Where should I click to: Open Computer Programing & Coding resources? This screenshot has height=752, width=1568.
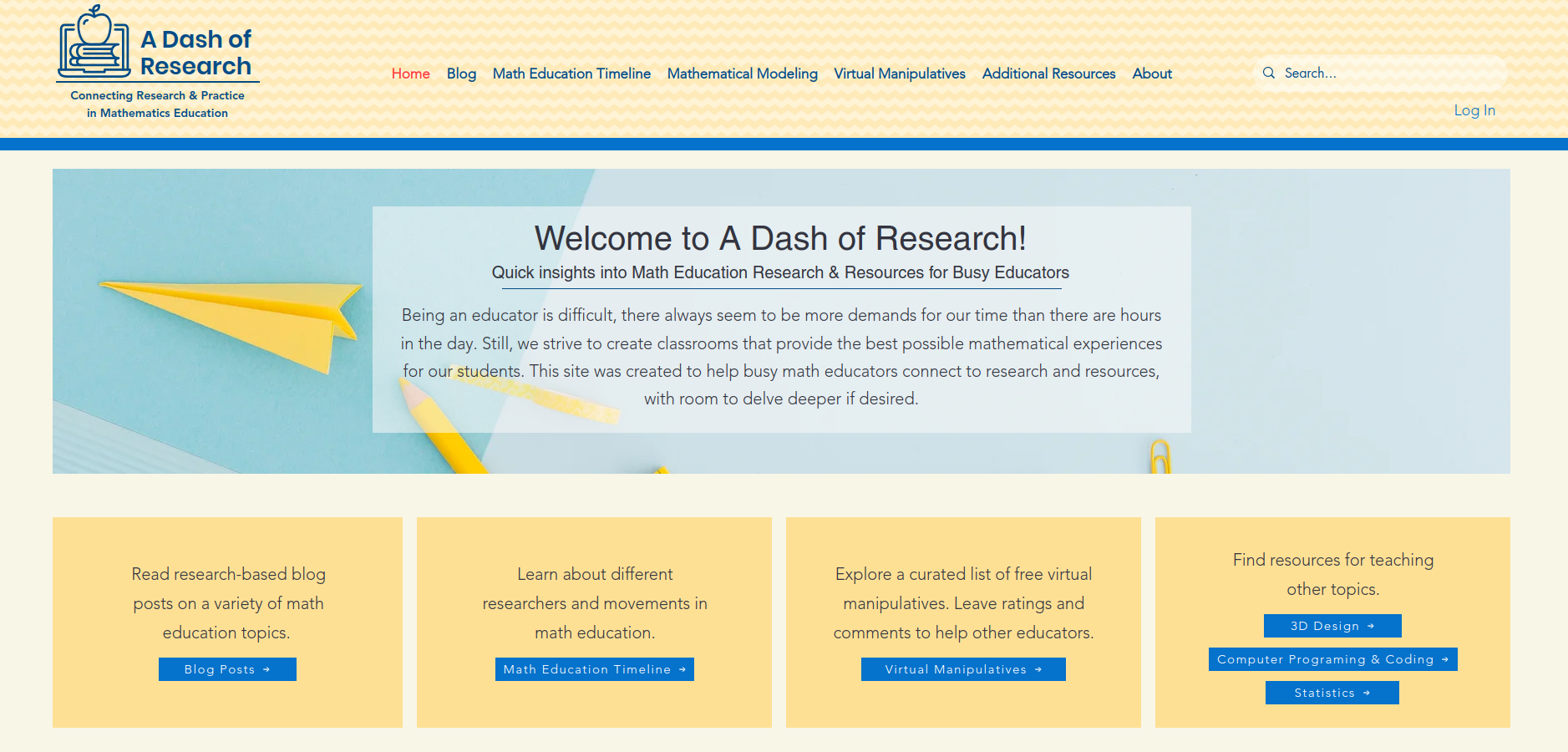(x=1332, y=659)
